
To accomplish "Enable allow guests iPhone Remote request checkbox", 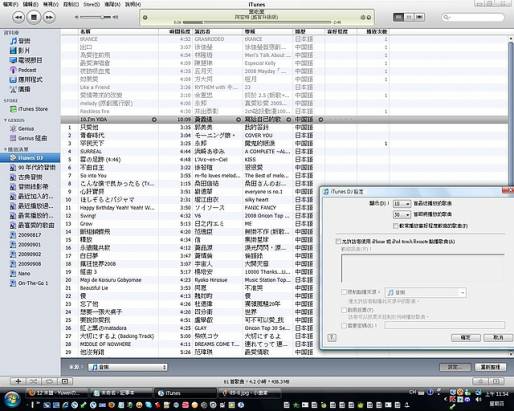I will [338, 241].
